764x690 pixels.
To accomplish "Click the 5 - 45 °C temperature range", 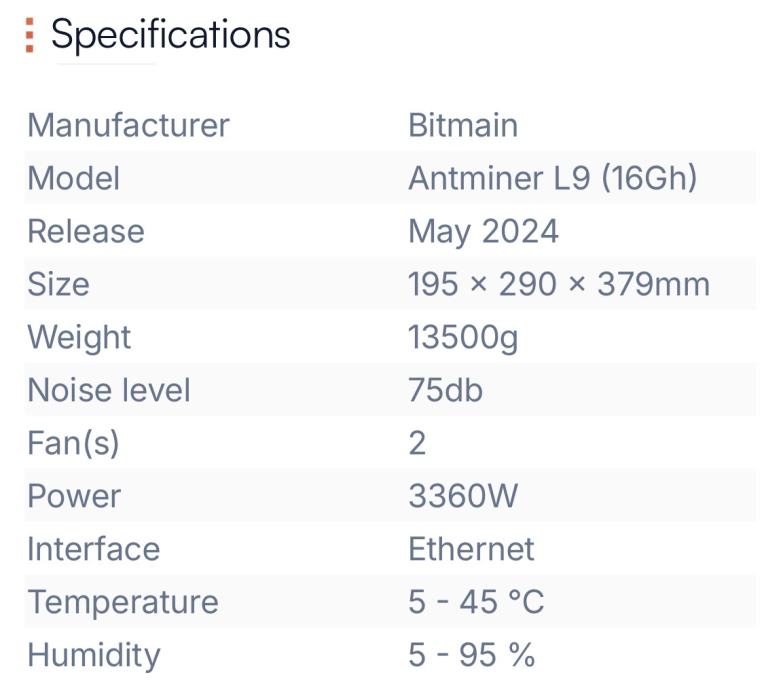I will (475, 602).
